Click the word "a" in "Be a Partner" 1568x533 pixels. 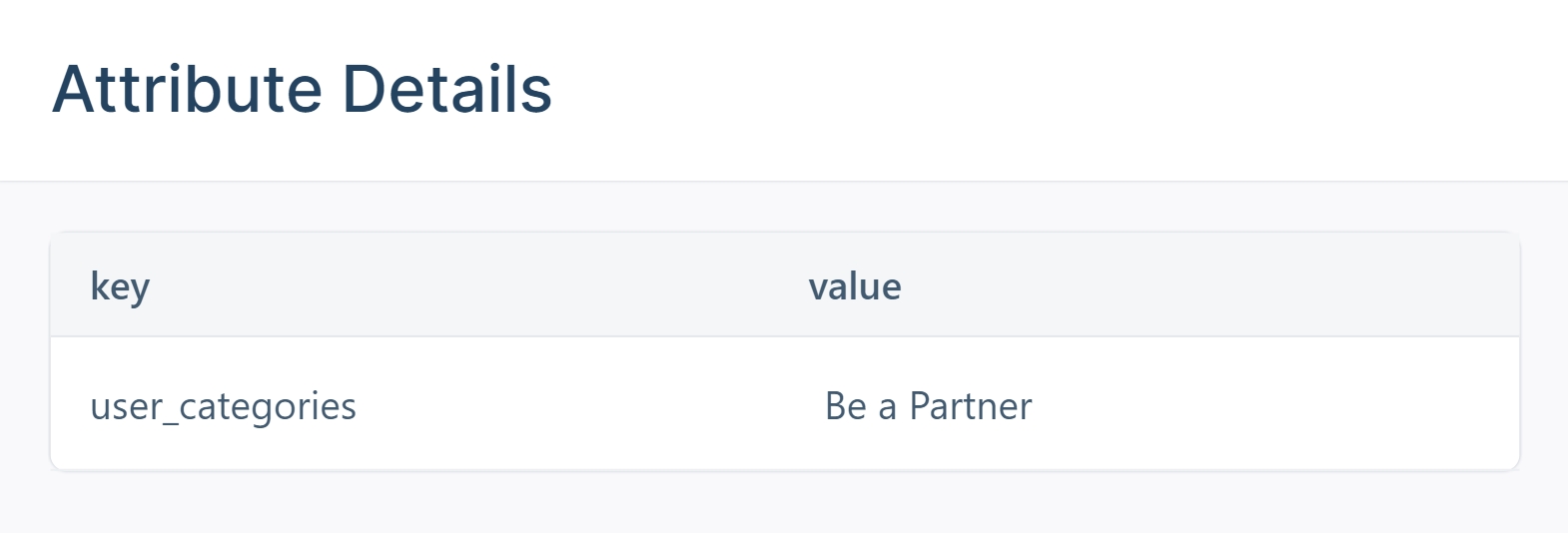[x=887, y=407]
